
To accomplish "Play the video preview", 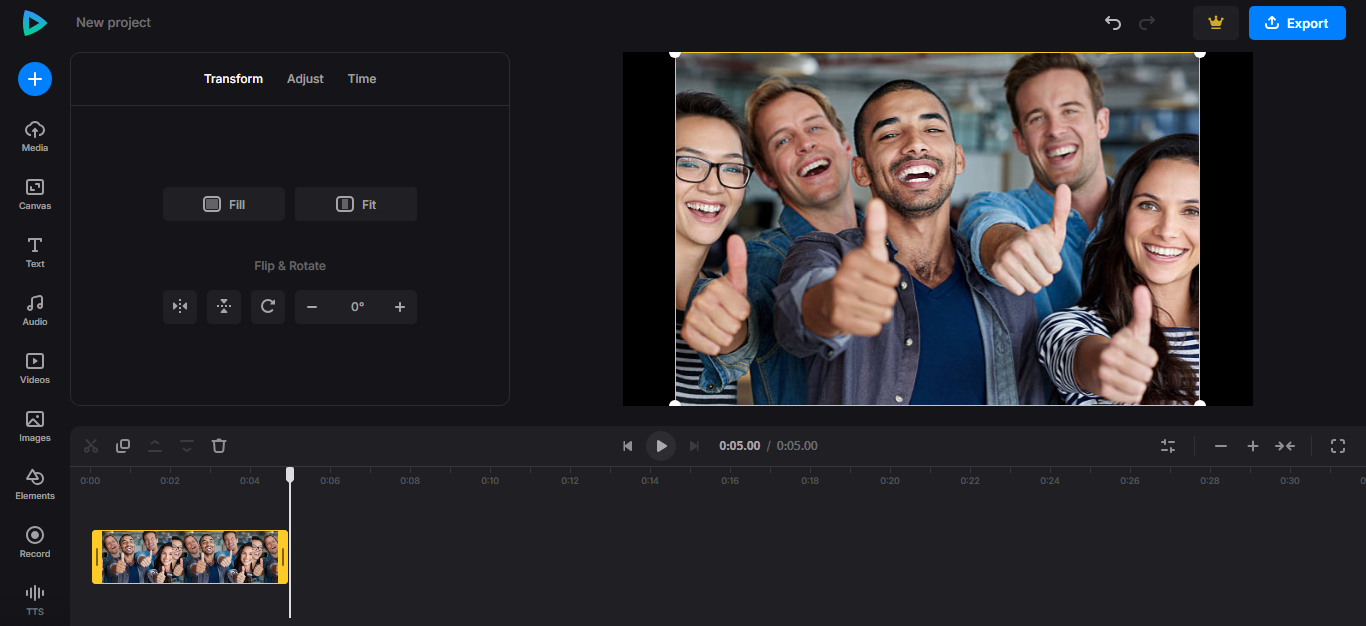I will click(x=661, y=445).
